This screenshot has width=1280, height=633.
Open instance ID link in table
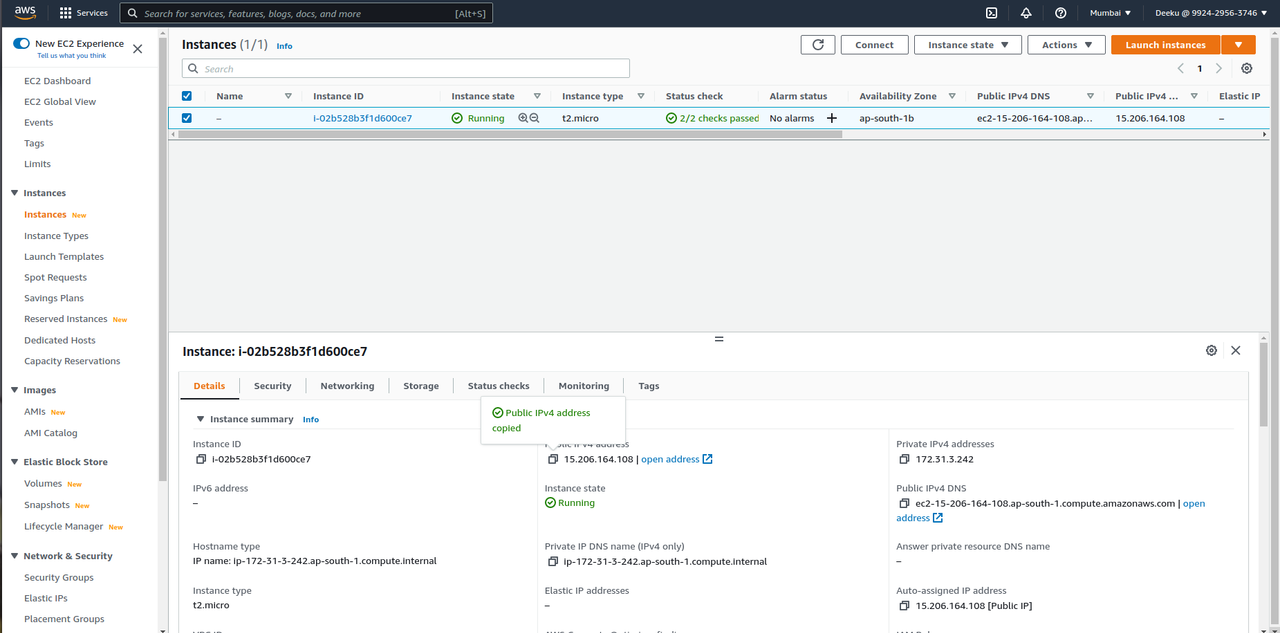362,118
